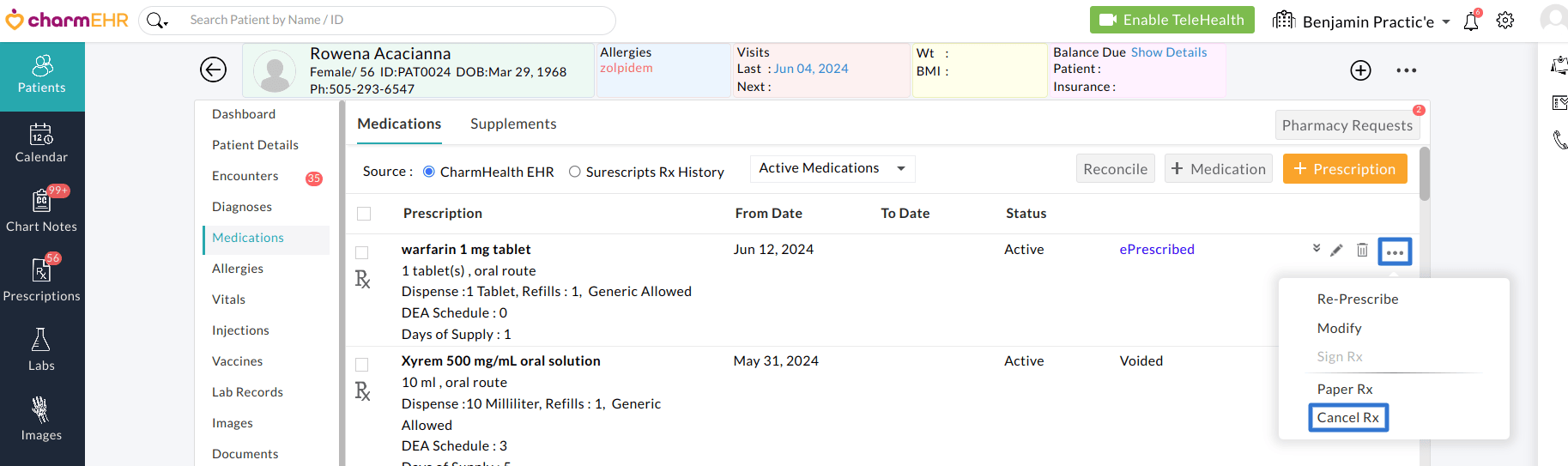Click the Rx icon beside Xyrem

tap(363, 391)
